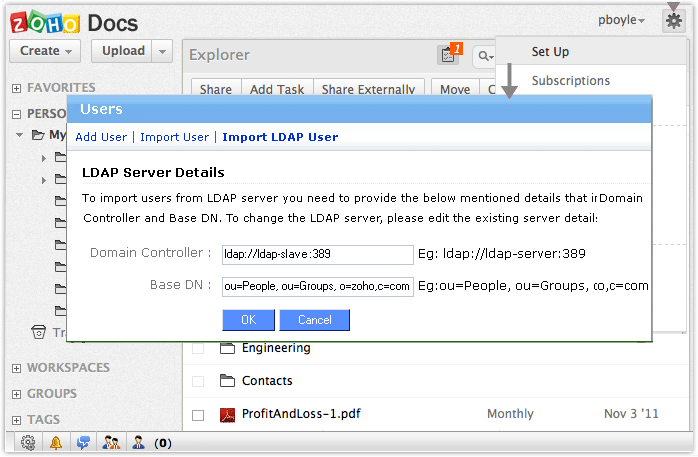
Task: Open the Engineering folder name
Action: coord(276,348)
